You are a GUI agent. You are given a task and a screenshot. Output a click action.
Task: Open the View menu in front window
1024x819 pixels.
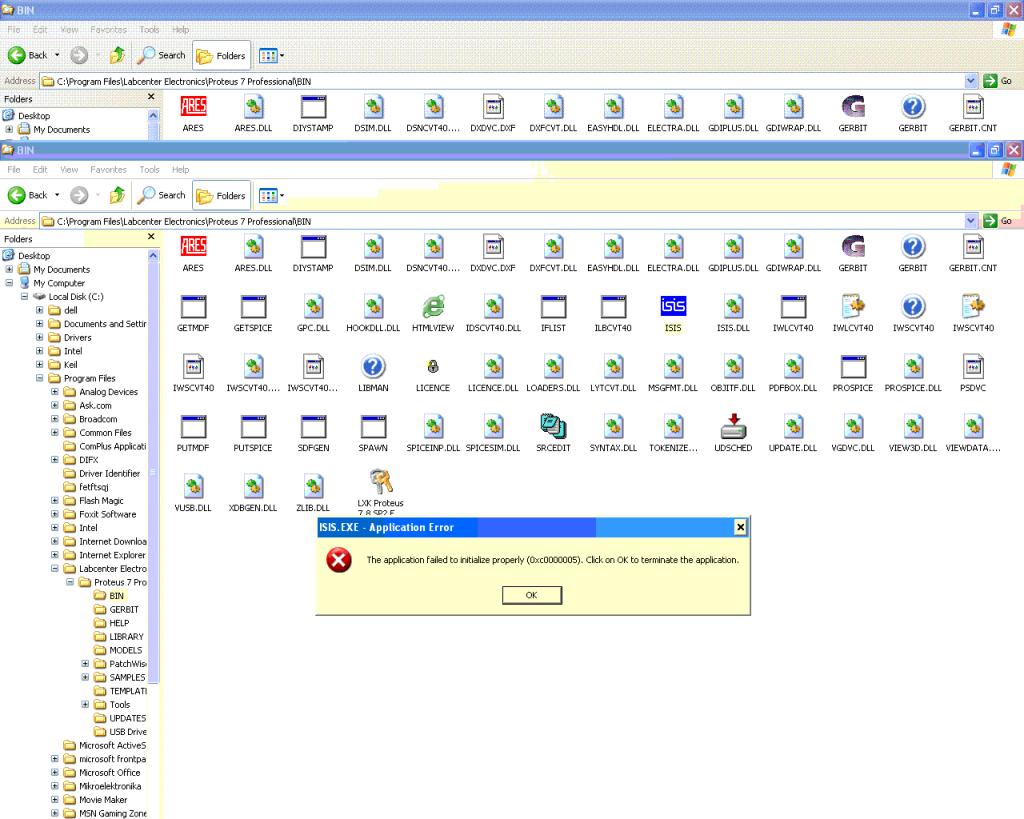[69, 170]
